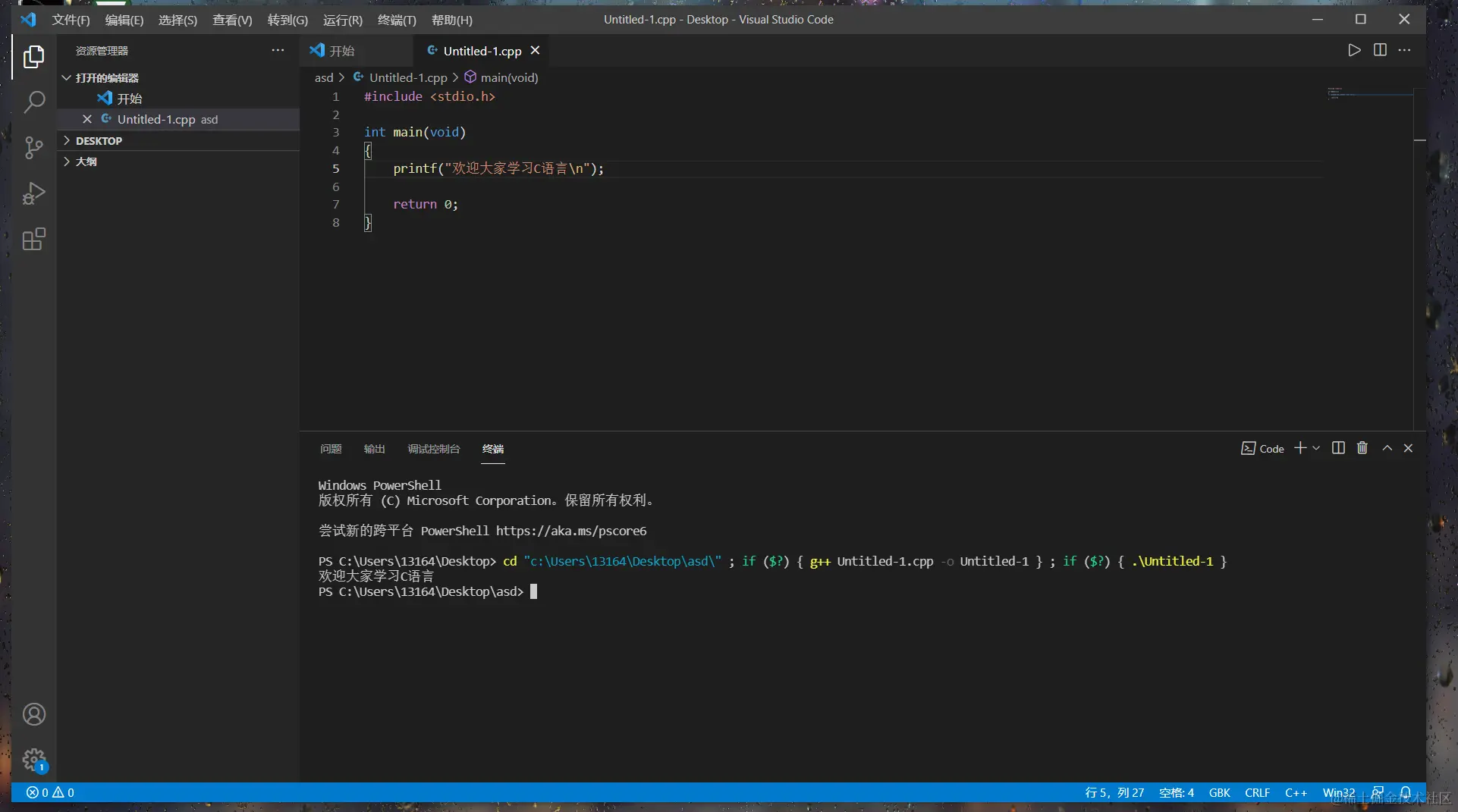Select the Code terminal instance

click(1262, 449)
